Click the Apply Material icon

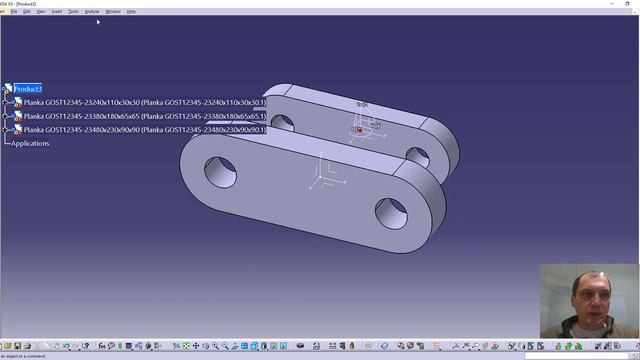click(384, 346)
